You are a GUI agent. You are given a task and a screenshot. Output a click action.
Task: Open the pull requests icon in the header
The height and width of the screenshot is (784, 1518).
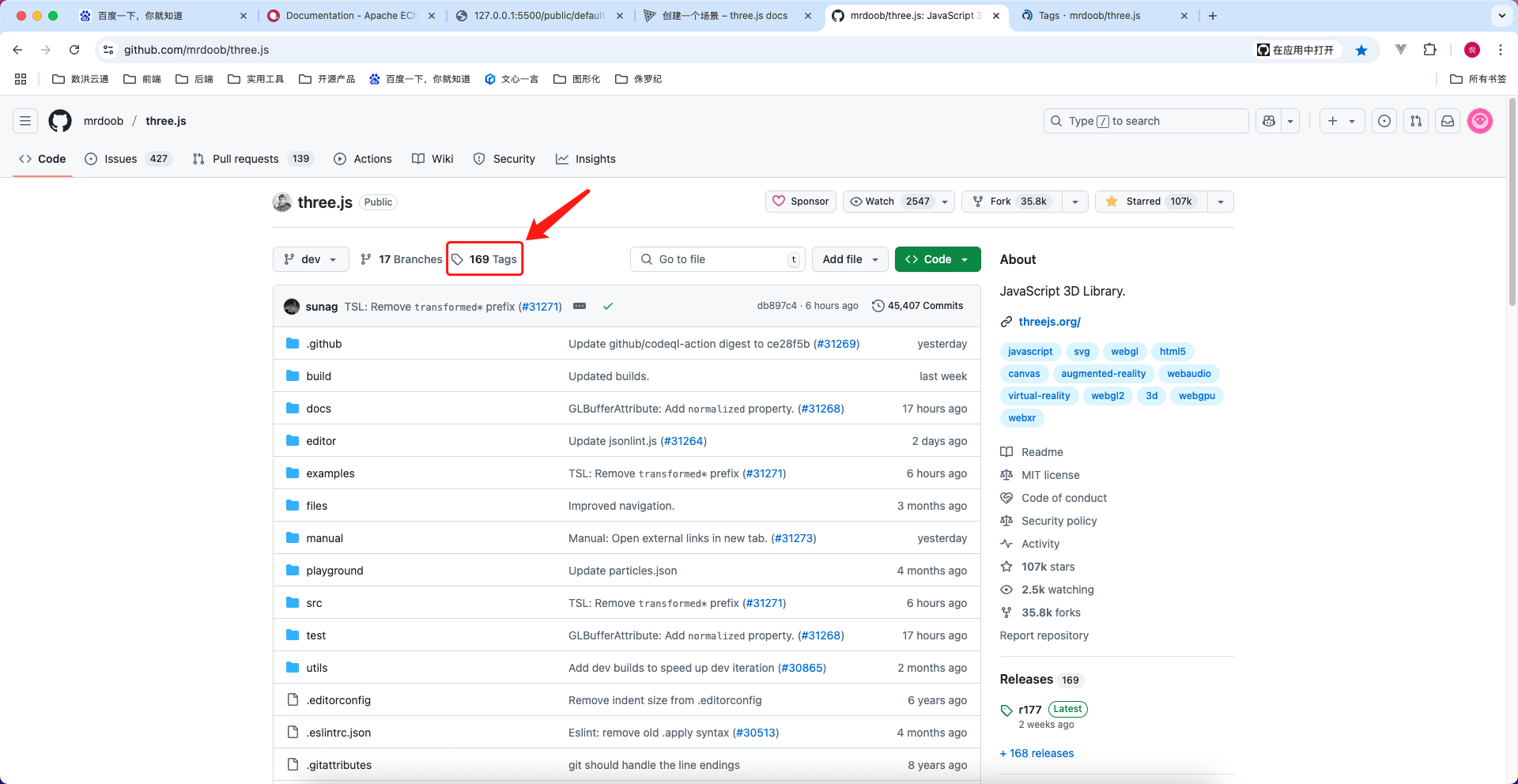(x=1416, y=121)
